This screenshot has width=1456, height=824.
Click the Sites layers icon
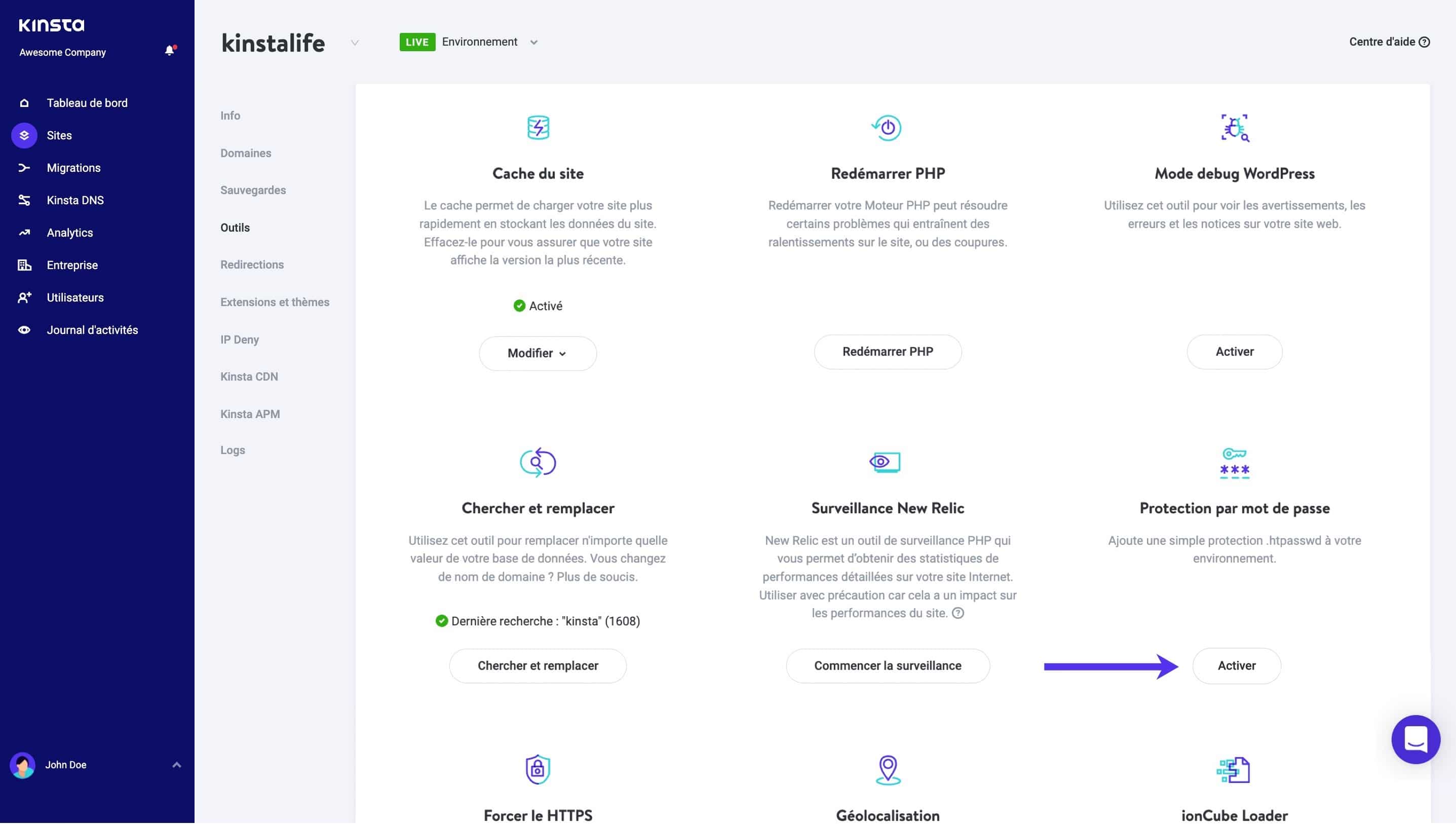tap(24, 135)
